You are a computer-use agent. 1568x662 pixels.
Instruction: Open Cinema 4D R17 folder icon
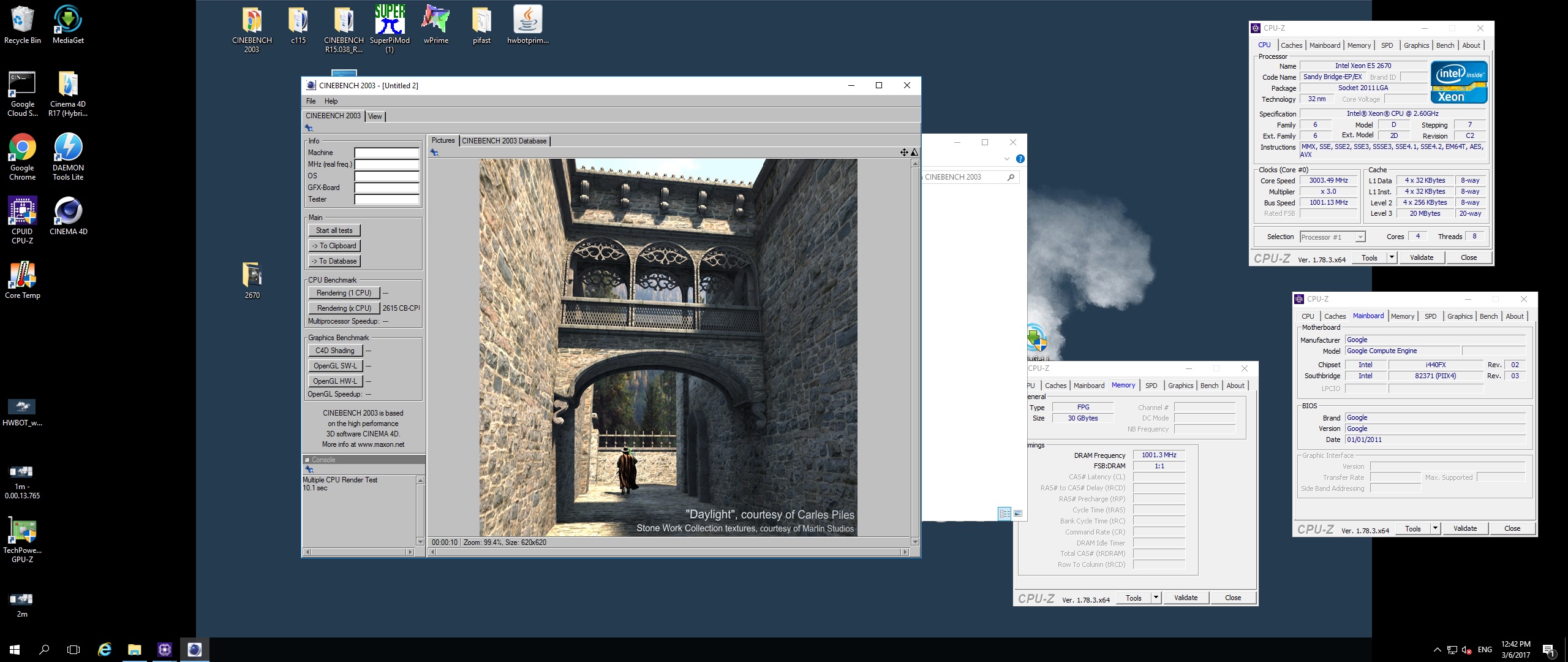[x=68, y=94]
